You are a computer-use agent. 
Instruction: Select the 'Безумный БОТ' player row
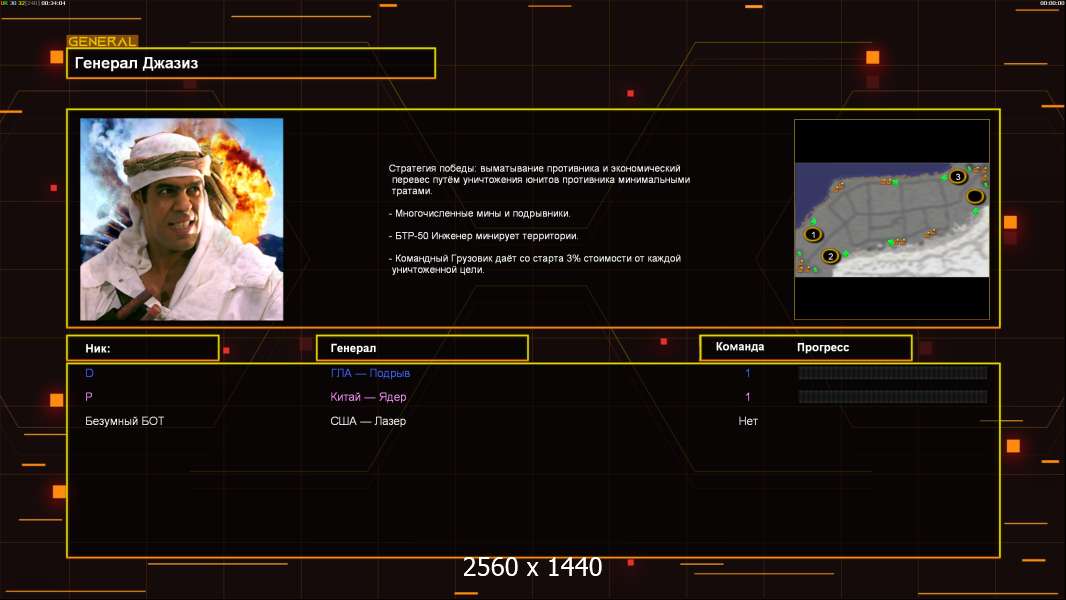[x=533, y=421]
